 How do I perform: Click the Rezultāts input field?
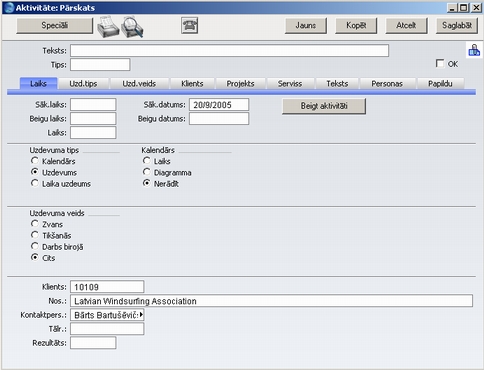point(93,343)
